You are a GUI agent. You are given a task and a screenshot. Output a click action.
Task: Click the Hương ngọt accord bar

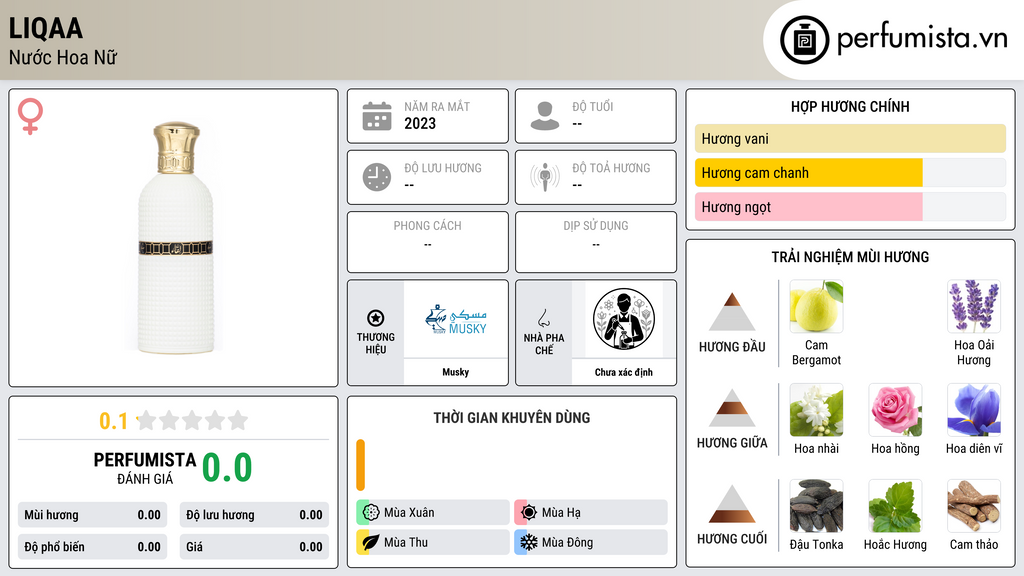[x=850, y=206]
